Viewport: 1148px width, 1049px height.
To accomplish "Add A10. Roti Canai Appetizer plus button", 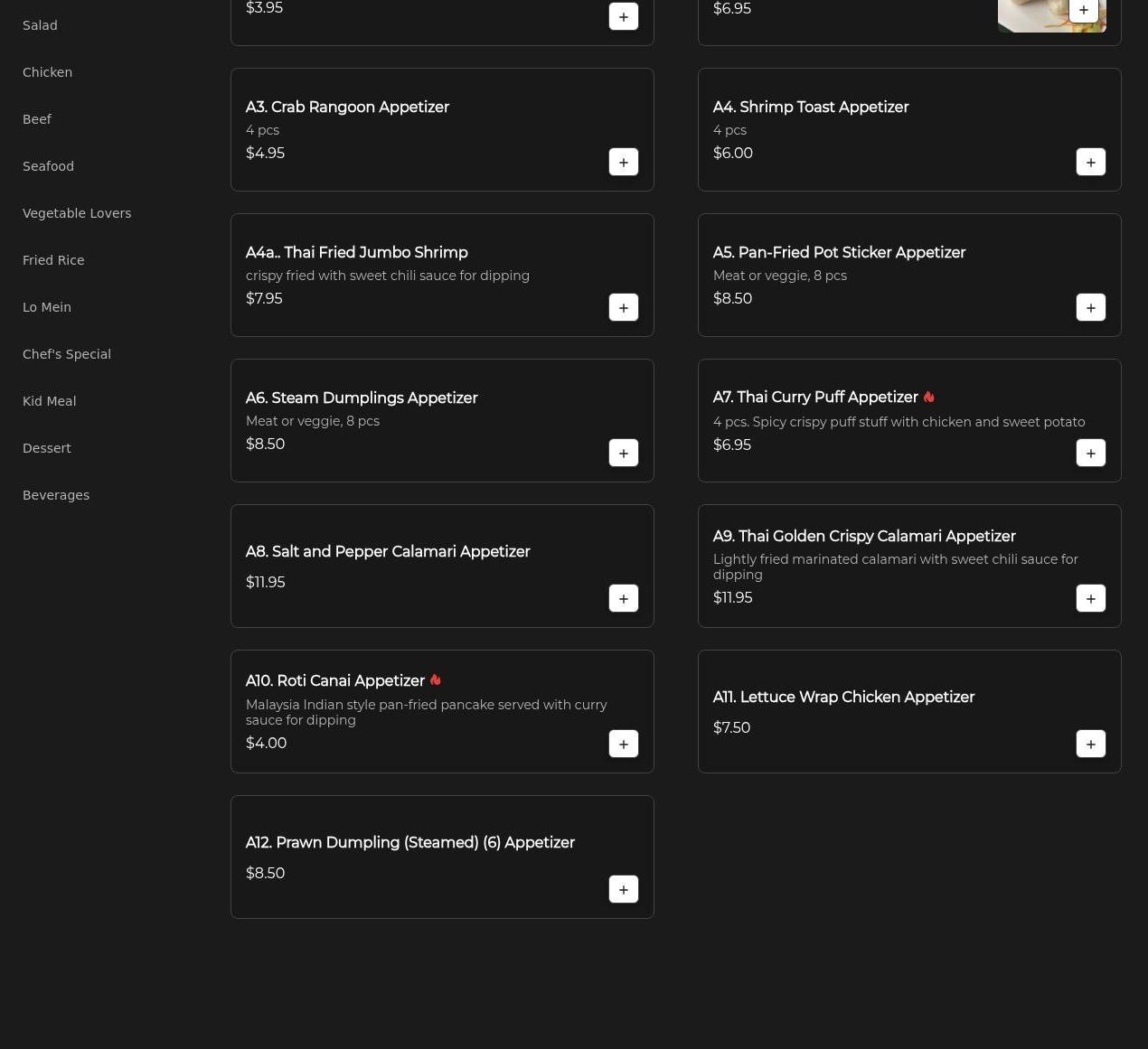I will [624, 744].
